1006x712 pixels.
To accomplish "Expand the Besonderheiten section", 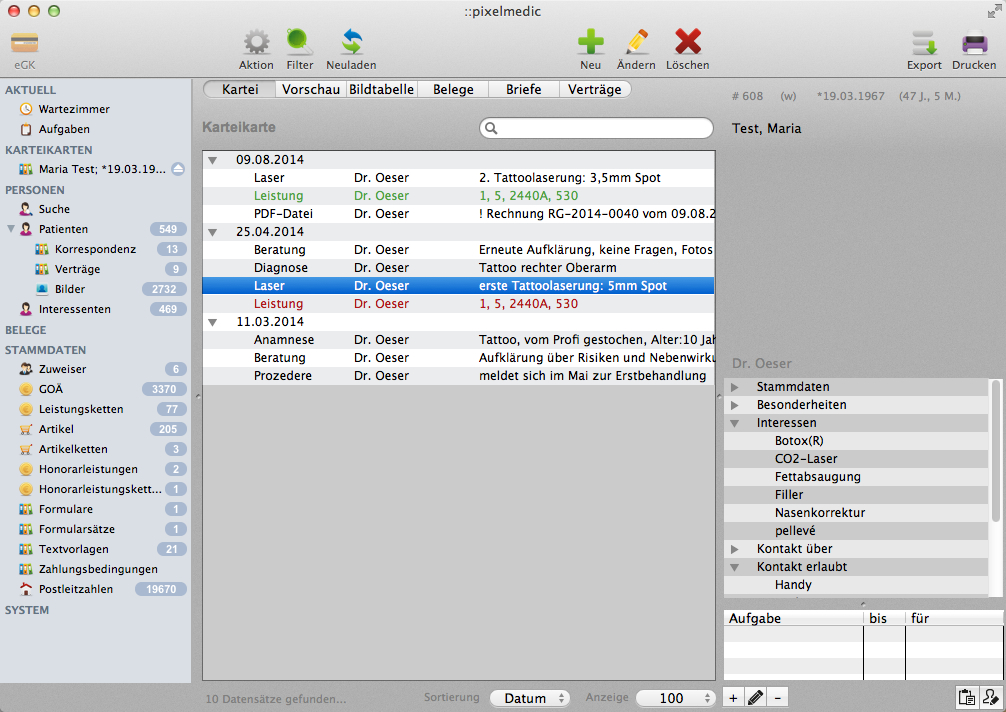I will (735, 405).
